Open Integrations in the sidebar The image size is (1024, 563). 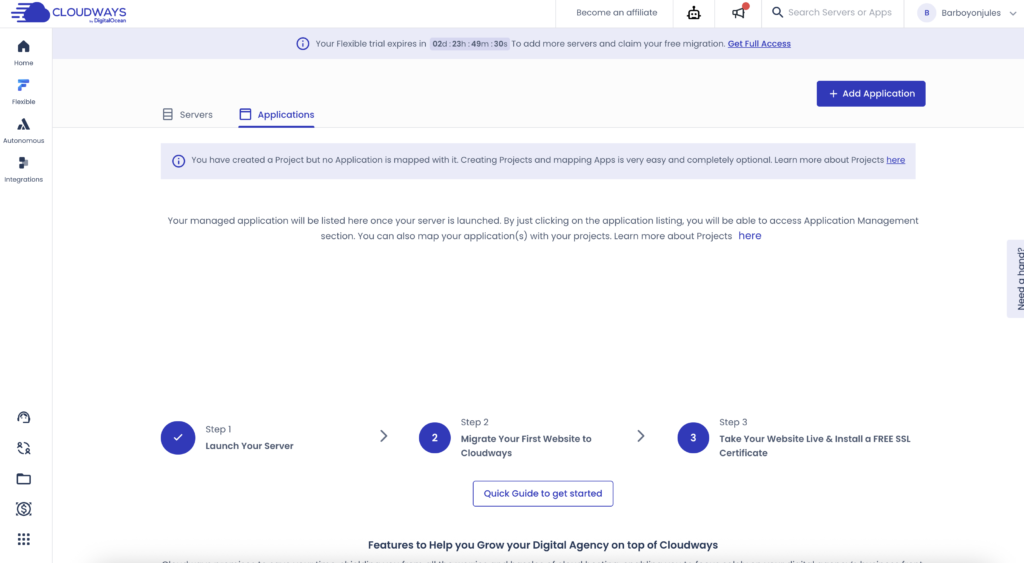point(23,169)
